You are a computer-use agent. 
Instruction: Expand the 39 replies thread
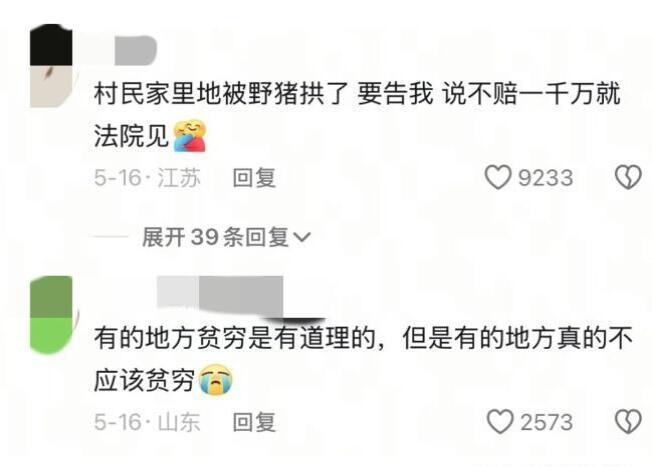pos(226,237)
